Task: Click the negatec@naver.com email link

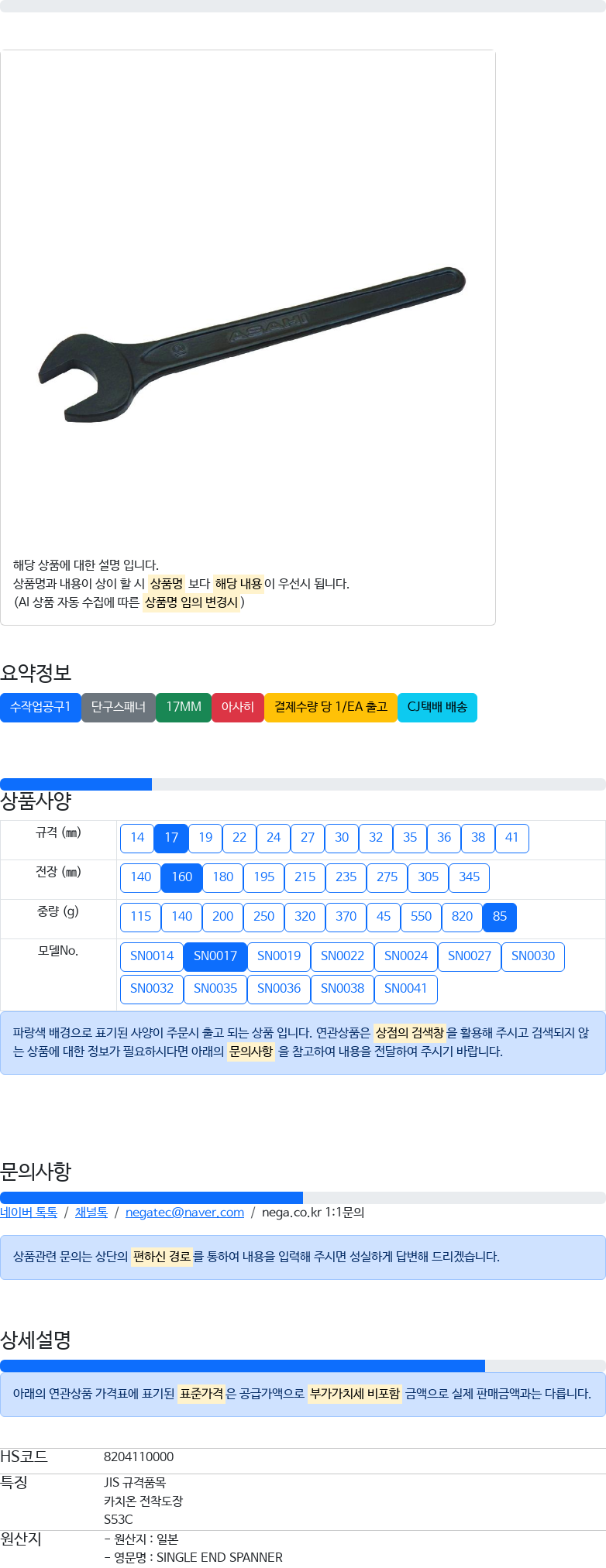Action: tap(184, 1213)
